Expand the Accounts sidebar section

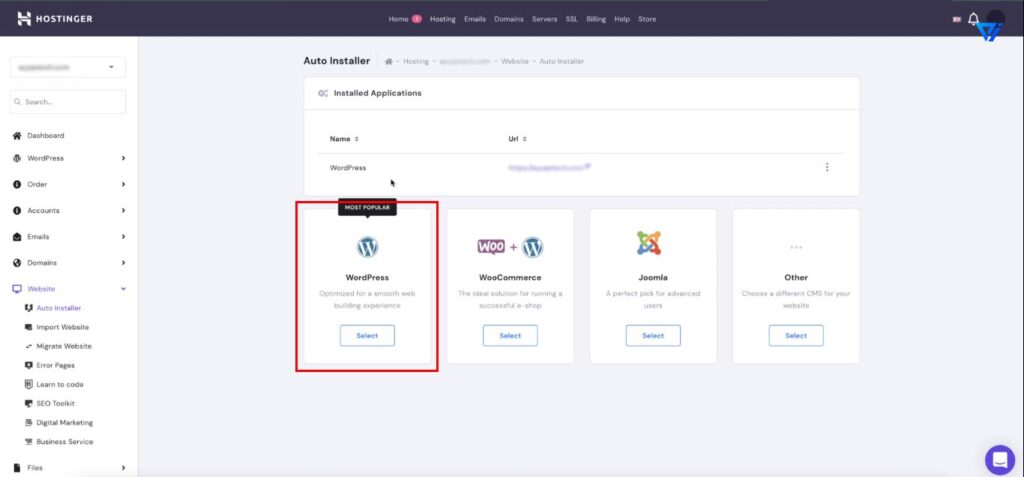[123, 210]
